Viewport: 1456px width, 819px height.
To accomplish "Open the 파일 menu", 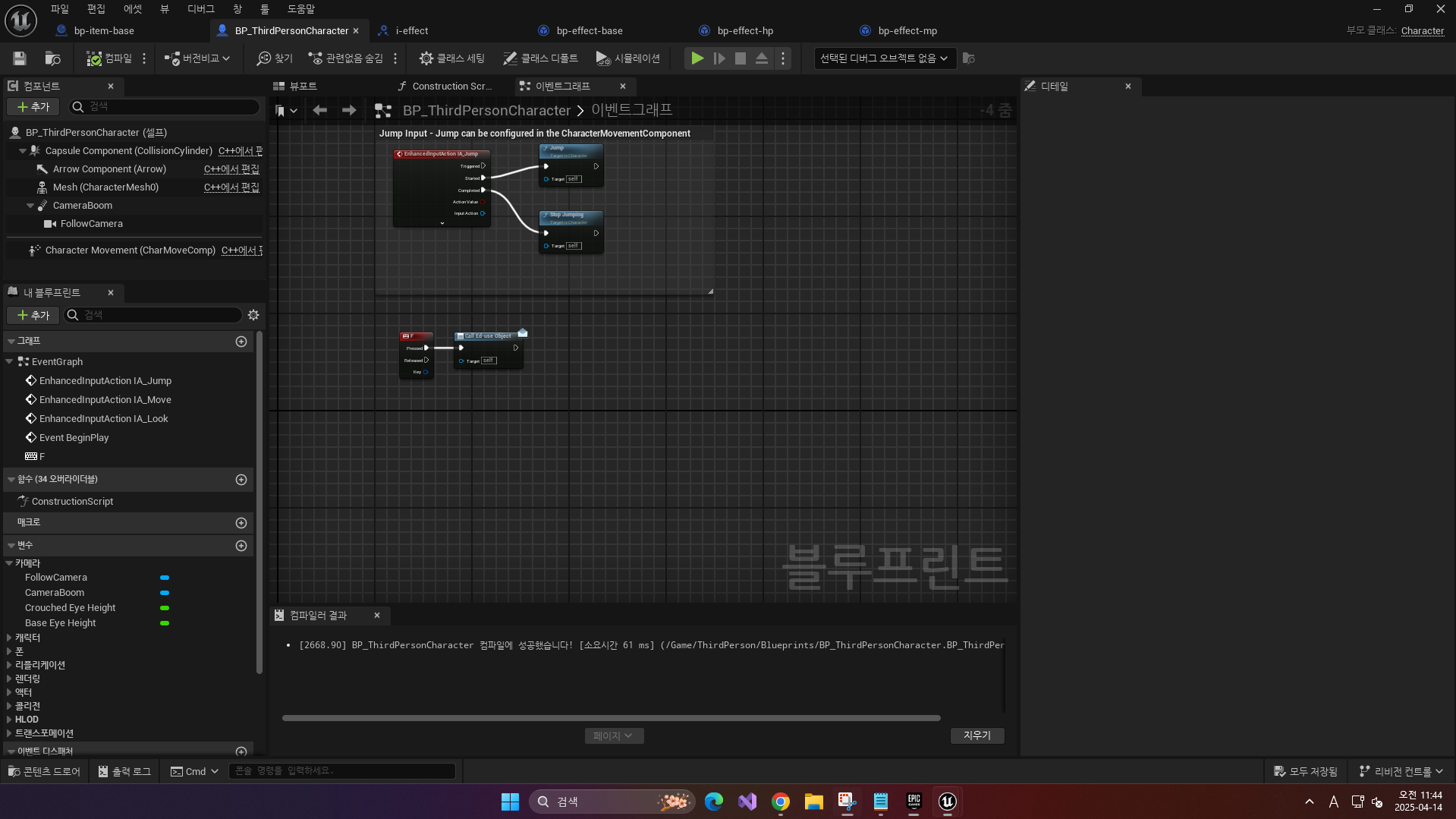I will [x=60, y=9].
